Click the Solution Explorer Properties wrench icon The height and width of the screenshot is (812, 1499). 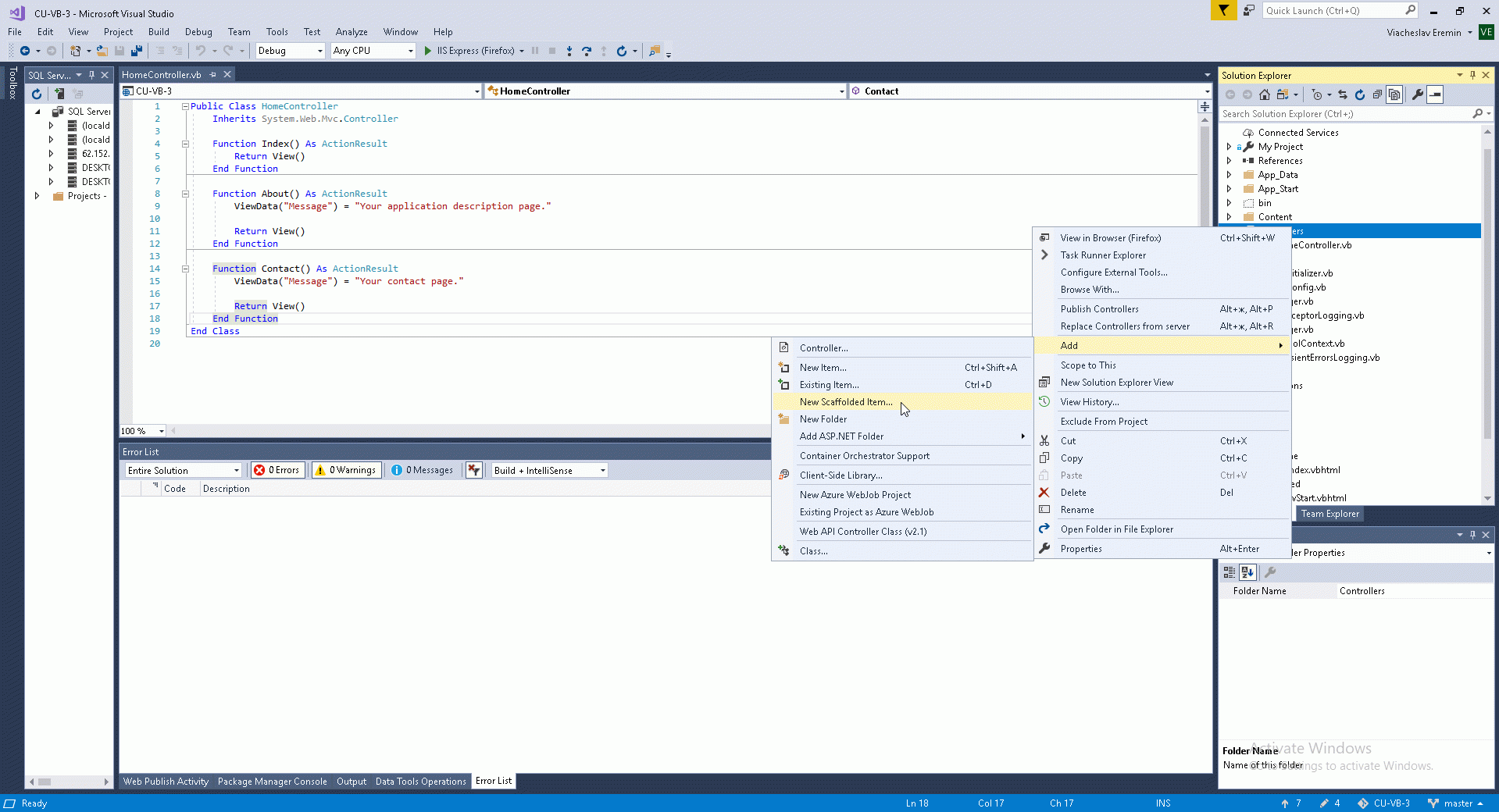(x=1418, y=94)
